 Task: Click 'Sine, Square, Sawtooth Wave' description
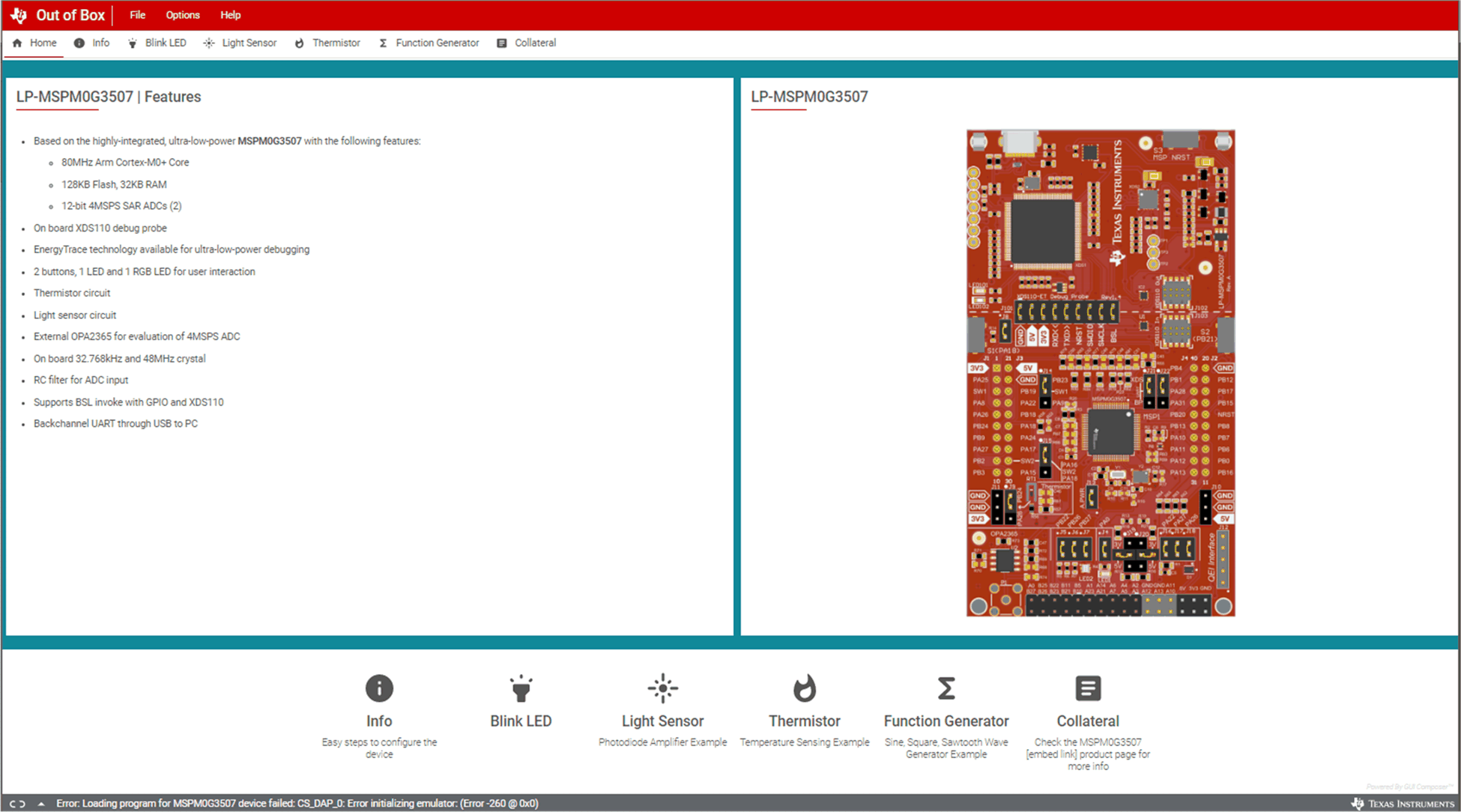946,748
